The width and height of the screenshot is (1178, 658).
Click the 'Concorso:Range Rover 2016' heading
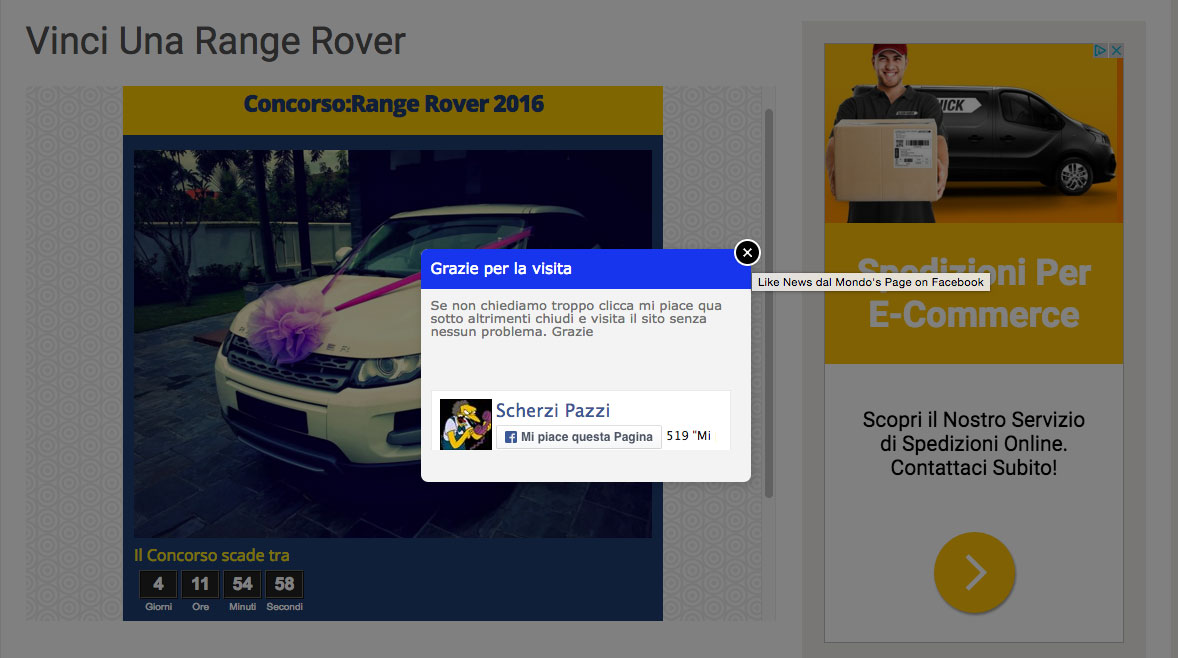click(393, 104)
